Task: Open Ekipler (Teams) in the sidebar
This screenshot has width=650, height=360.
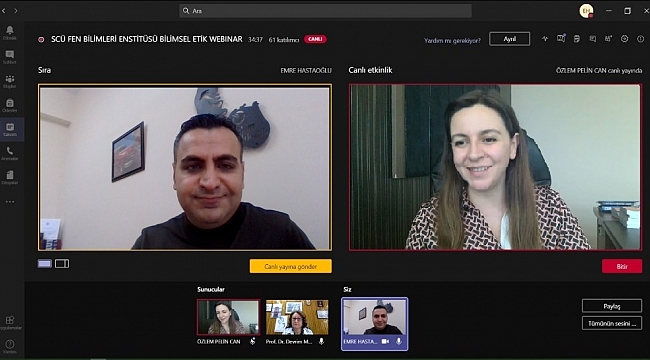Action: click(x=10, y=81)
